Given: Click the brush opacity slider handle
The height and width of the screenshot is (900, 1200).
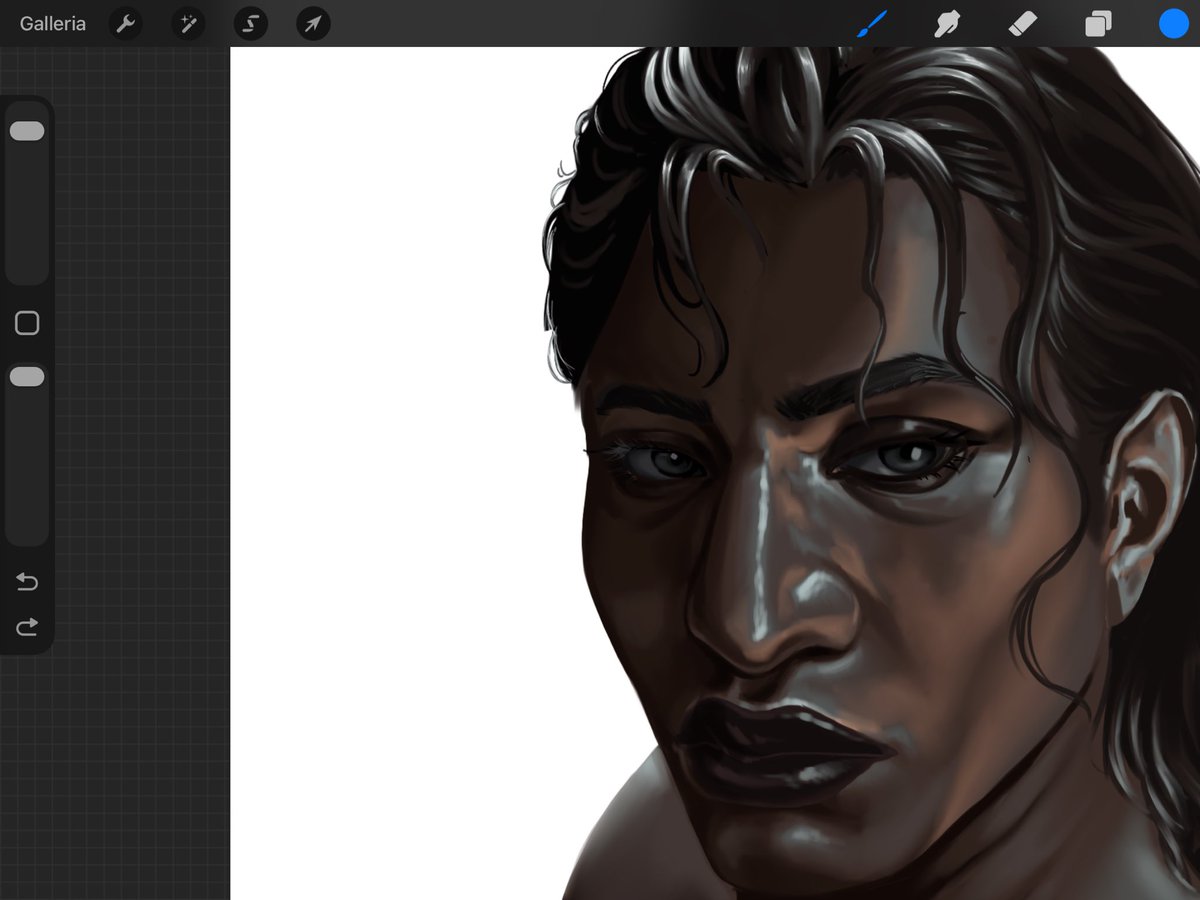Looking at the screenshot, I should coord(27,376).
